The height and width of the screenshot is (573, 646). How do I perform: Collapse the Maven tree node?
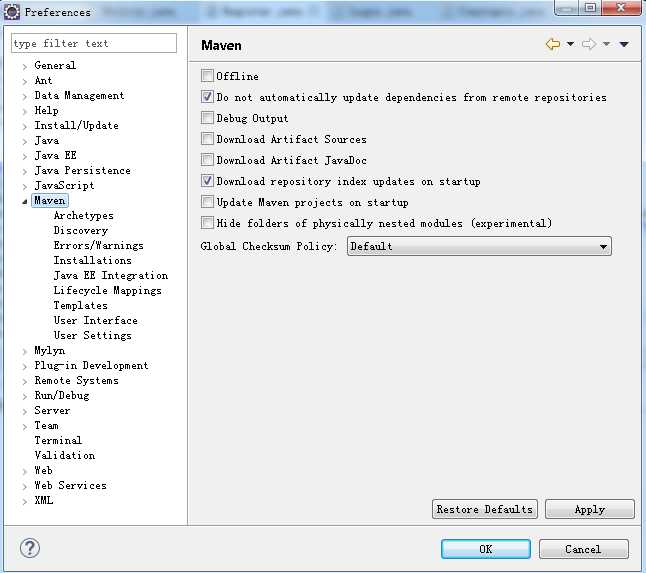[x=25, y=201]
